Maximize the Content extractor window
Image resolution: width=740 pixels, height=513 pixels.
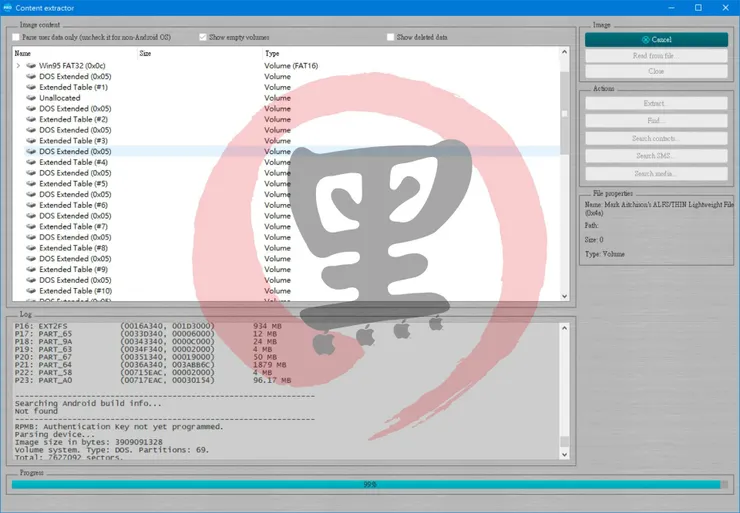698,8
